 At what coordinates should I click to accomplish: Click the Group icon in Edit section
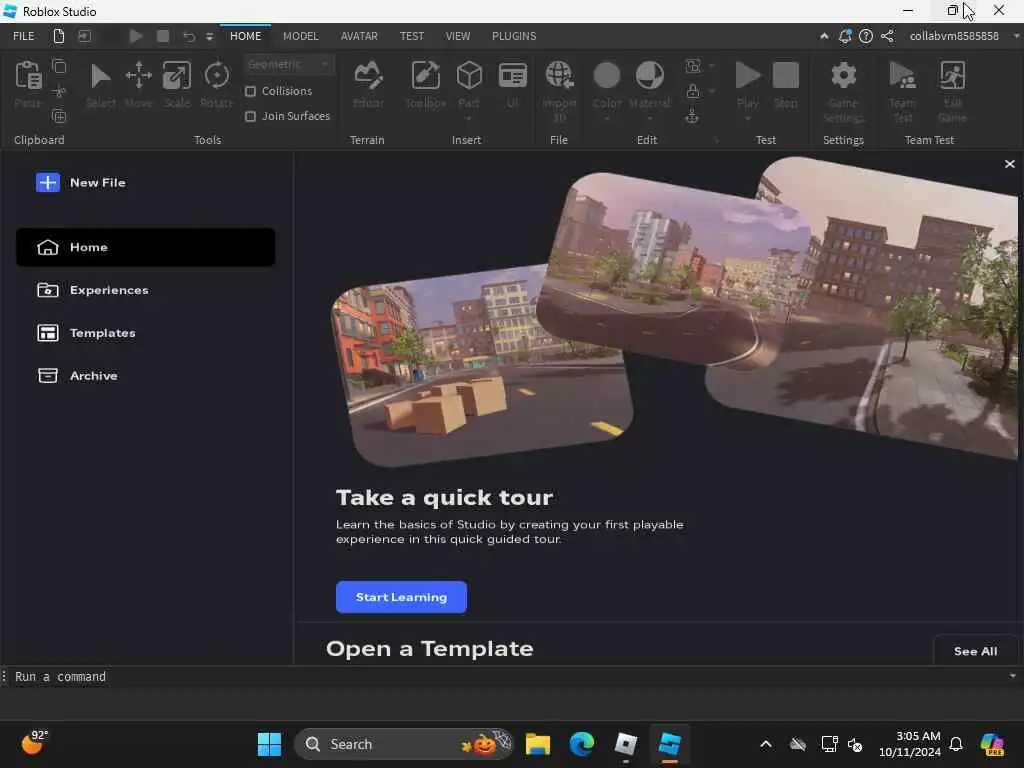pos(693,65)
